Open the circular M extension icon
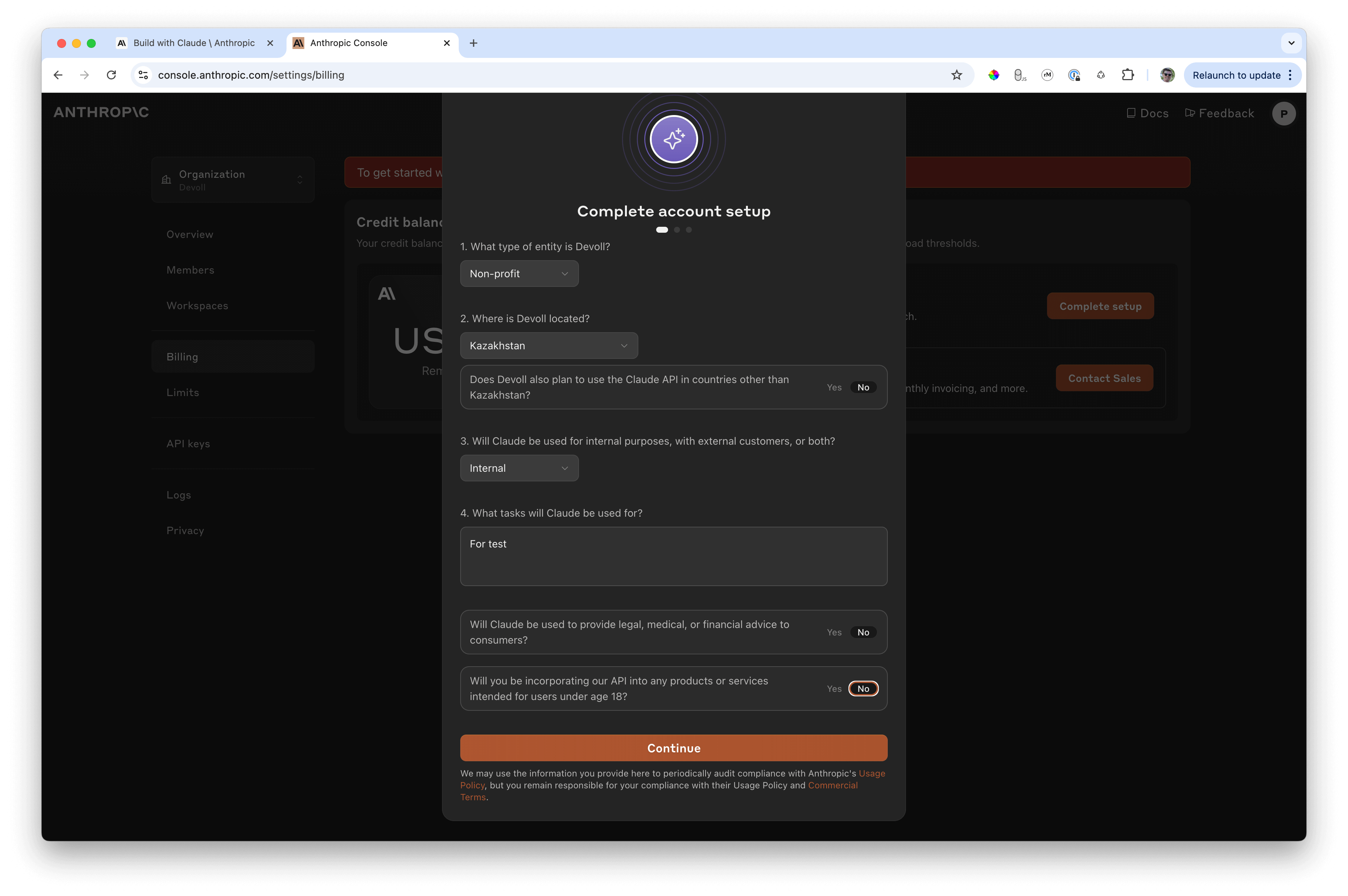The height and width of the screenshot is (896, 1348). click(1047, 75)
